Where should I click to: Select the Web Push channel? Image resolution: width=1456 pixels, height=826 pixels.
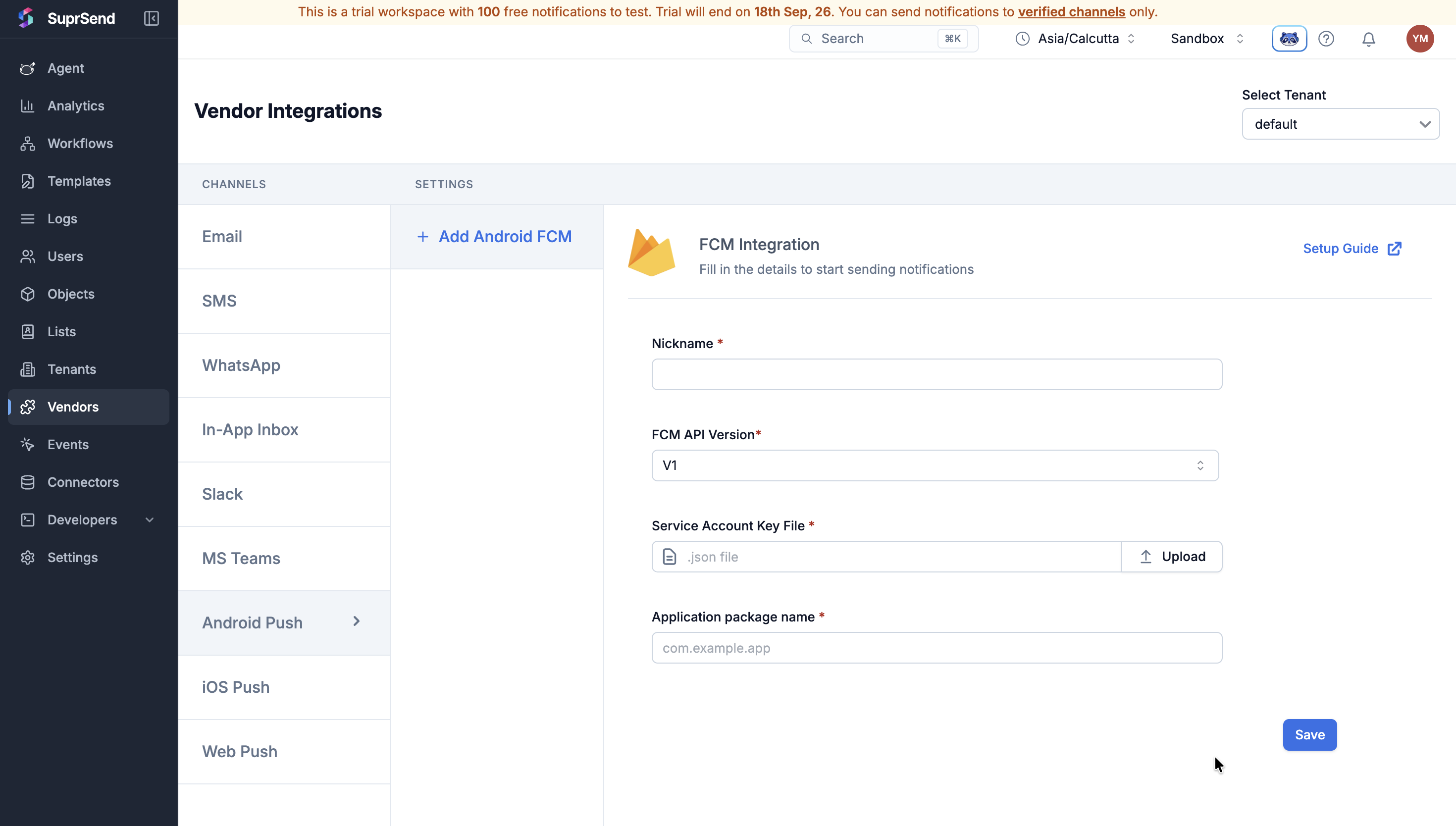click(x=284, y=751)
